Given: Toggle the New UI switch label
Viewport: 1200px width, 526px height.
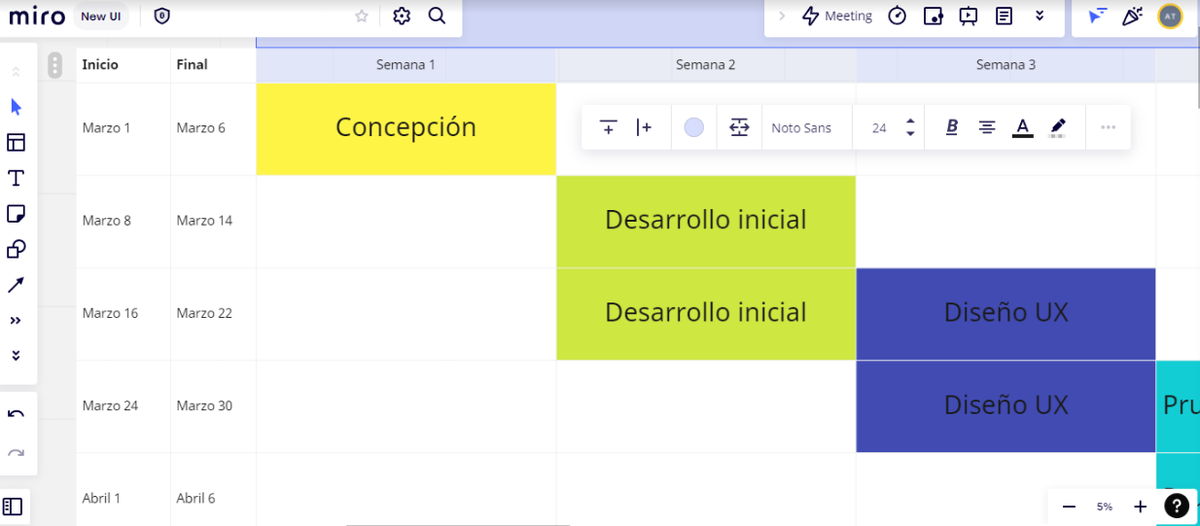Looking at the screenshot, I should tap(101, 16).
